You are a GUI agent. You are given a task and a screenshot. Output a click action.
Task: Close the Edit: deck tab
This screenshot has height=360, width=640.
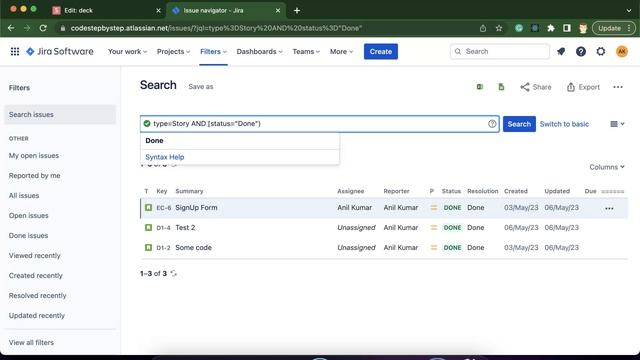coord(158,11)
